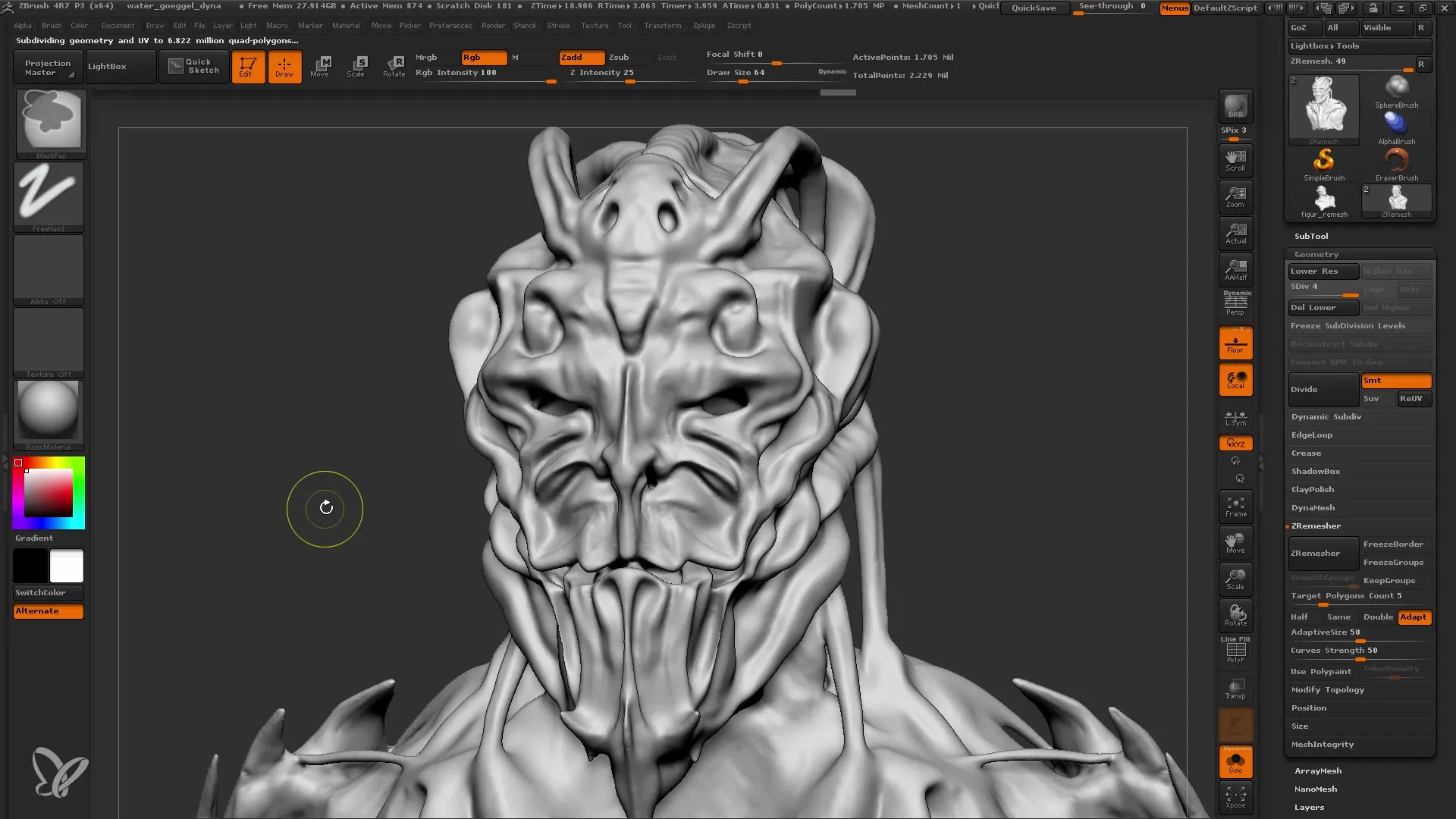Toggle the LightBox panel
The image size is (1456, 819).
[108, 67]
